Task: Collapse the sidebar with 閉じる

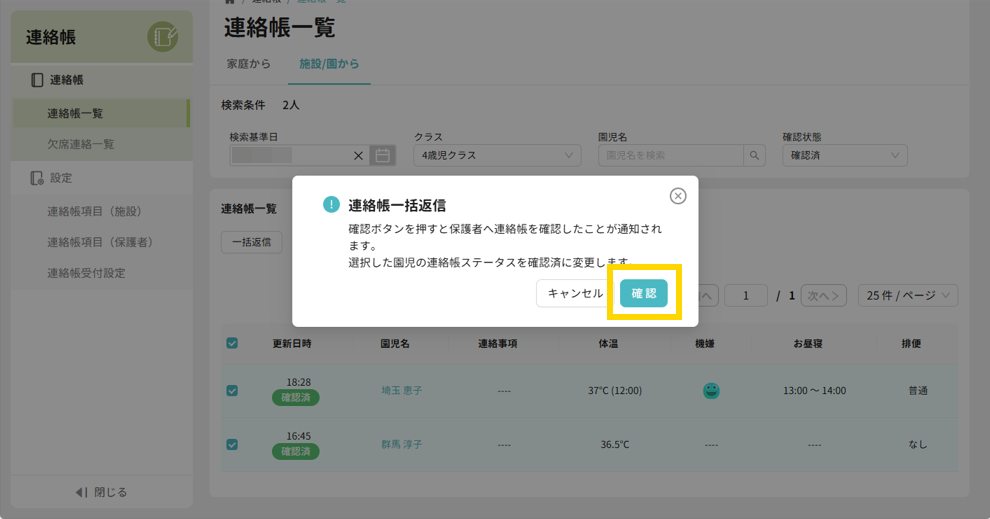Action: (x=101, y=492)
